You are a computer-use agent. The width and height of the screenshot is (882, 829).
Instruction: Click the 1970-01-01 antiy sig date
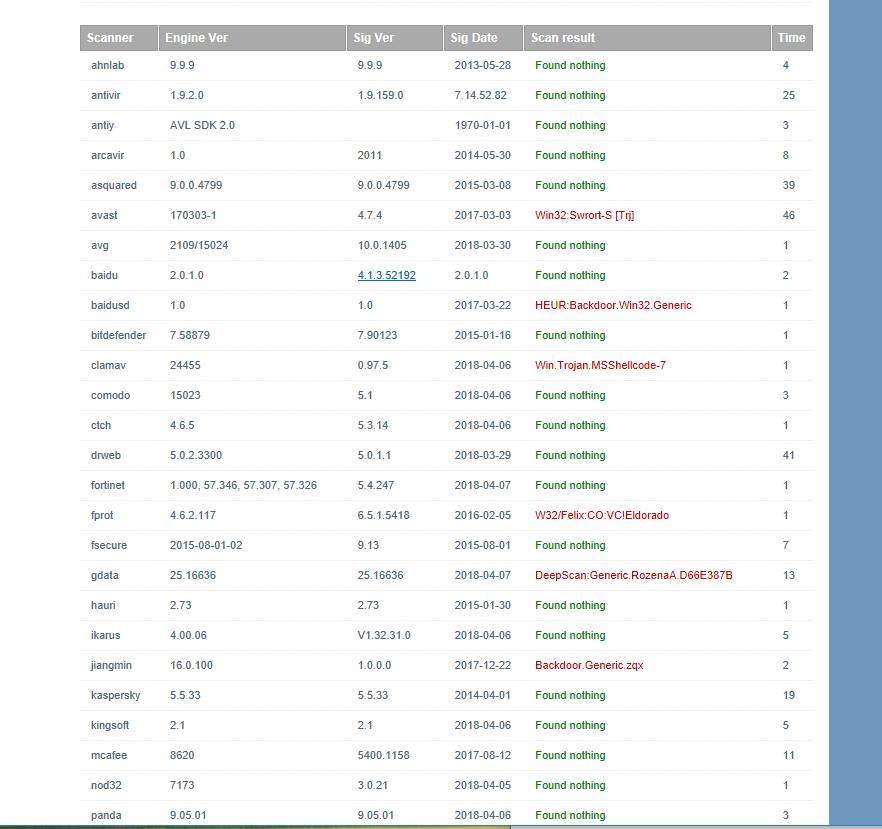click(483, 125)
